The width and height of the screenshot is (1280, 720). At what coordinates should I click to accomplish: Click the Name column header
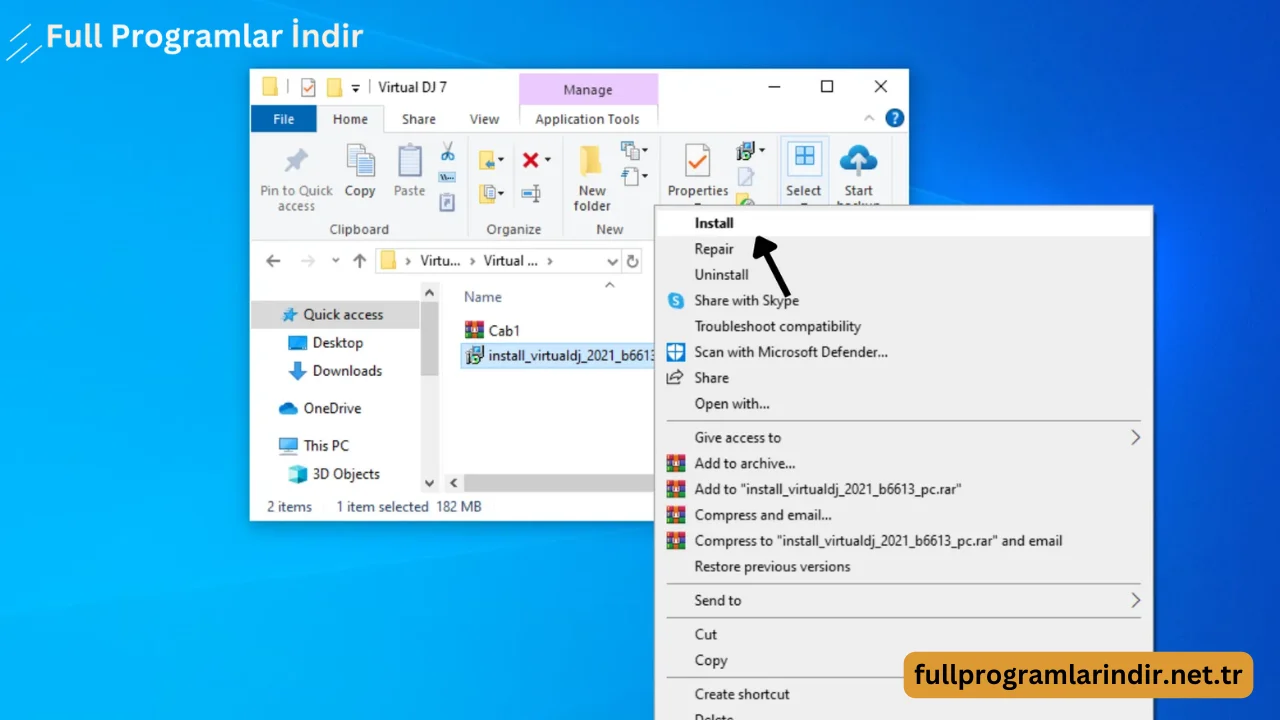tap(483, 297)
